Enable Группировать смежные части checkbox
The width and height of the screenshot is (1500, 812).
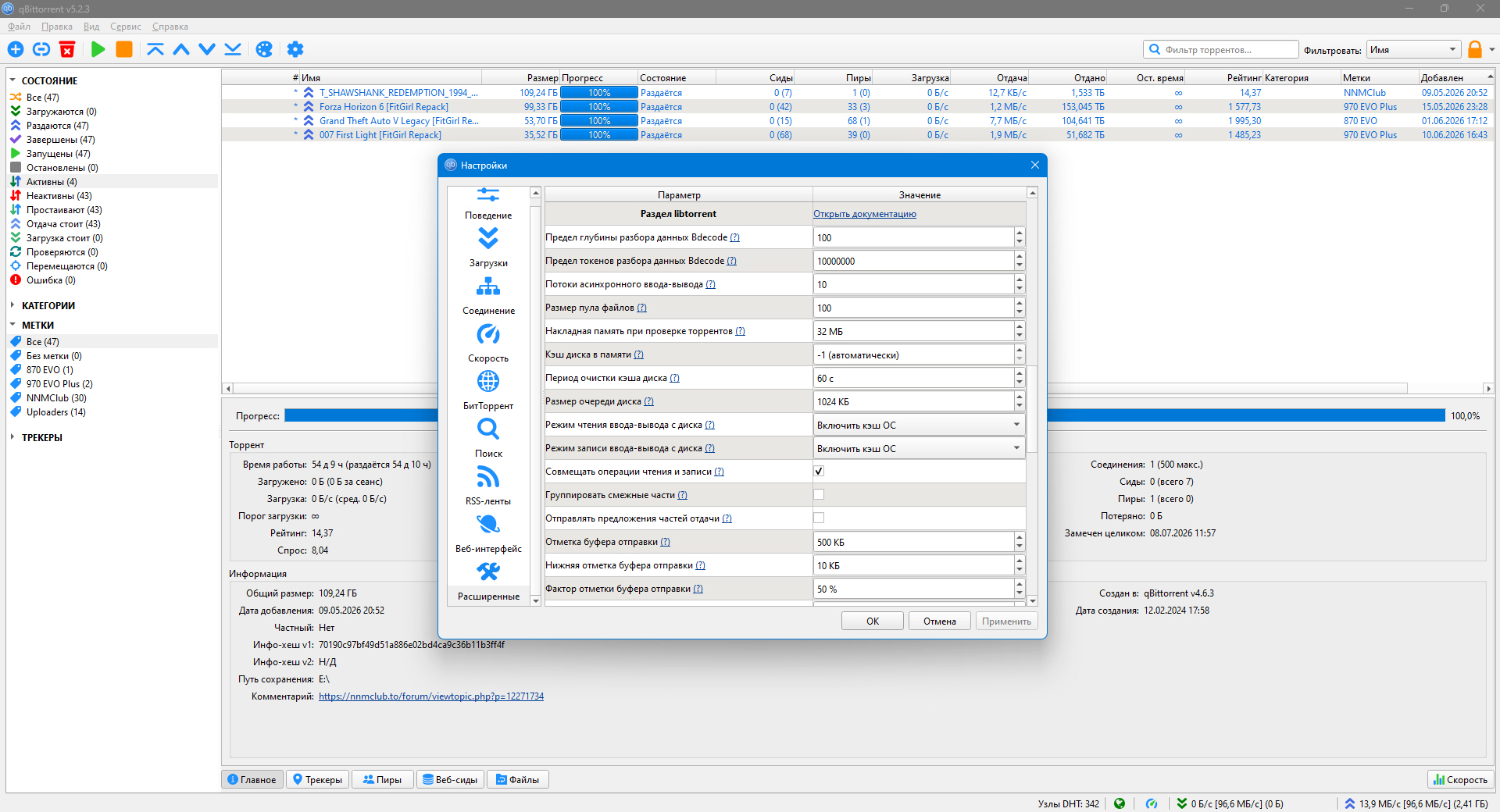819,494
